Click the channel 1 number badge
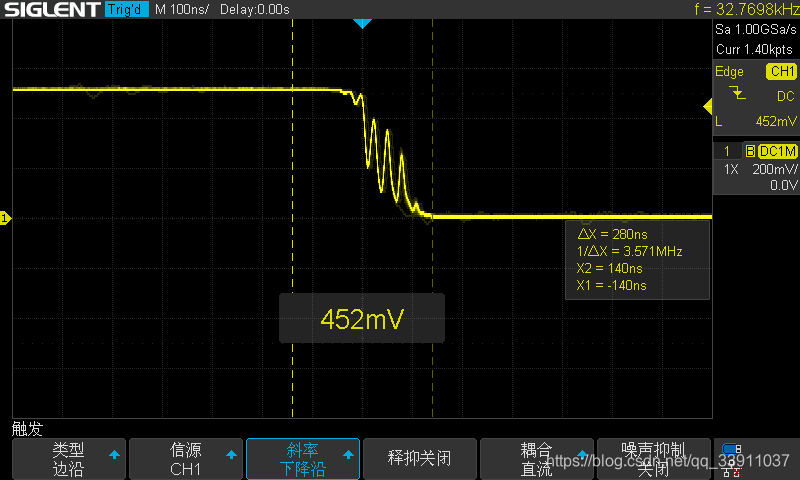The width and height of the screenshot is (800, 480). pyautogui.click(x=727, y=151)
